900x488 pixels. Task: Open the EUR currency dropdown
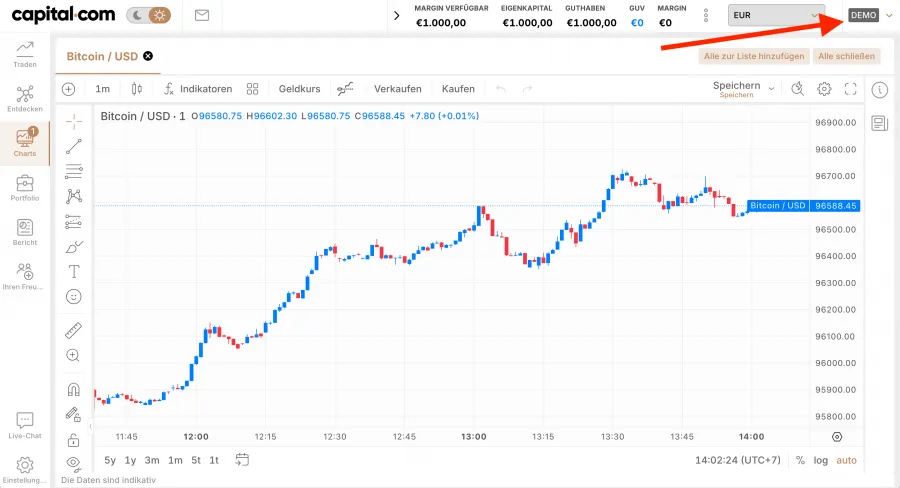[776, 16]
